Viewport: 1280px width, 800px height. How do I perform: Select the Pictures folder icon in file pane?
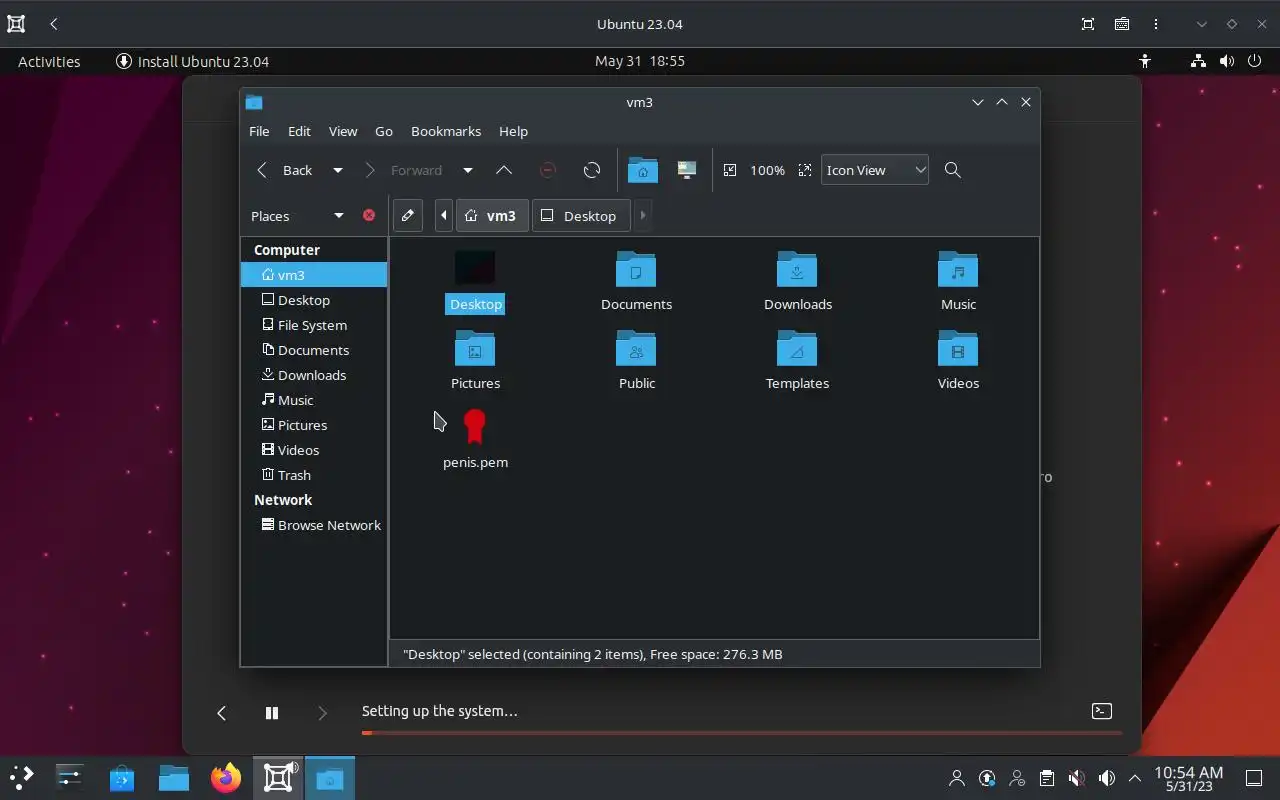[x=475, y=347]
